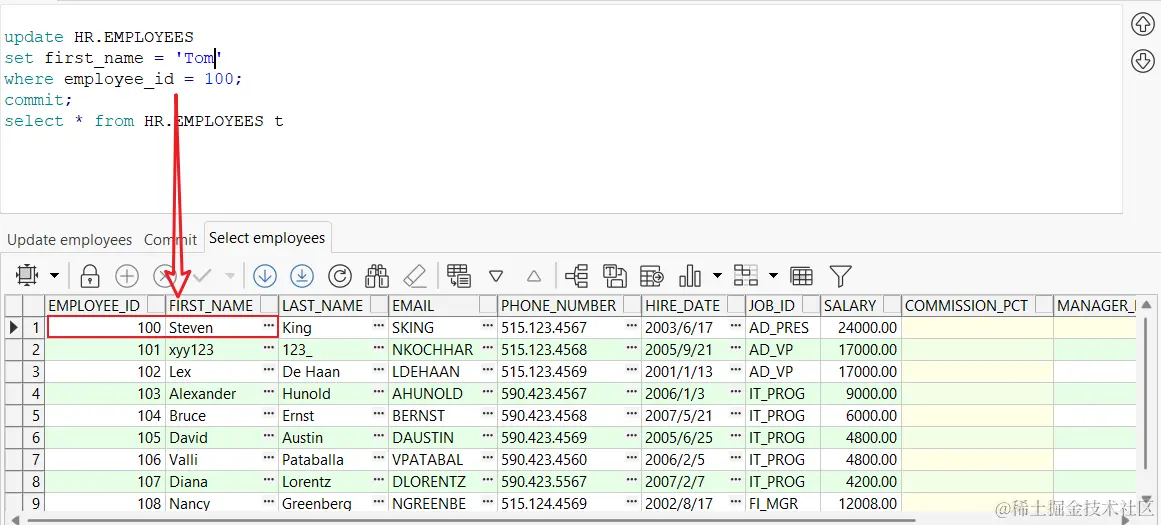Open the dropdown next to the checkmark icon
Image resolution: width=1161 pixels, height=525 pixels.
[x=230, y=276]
